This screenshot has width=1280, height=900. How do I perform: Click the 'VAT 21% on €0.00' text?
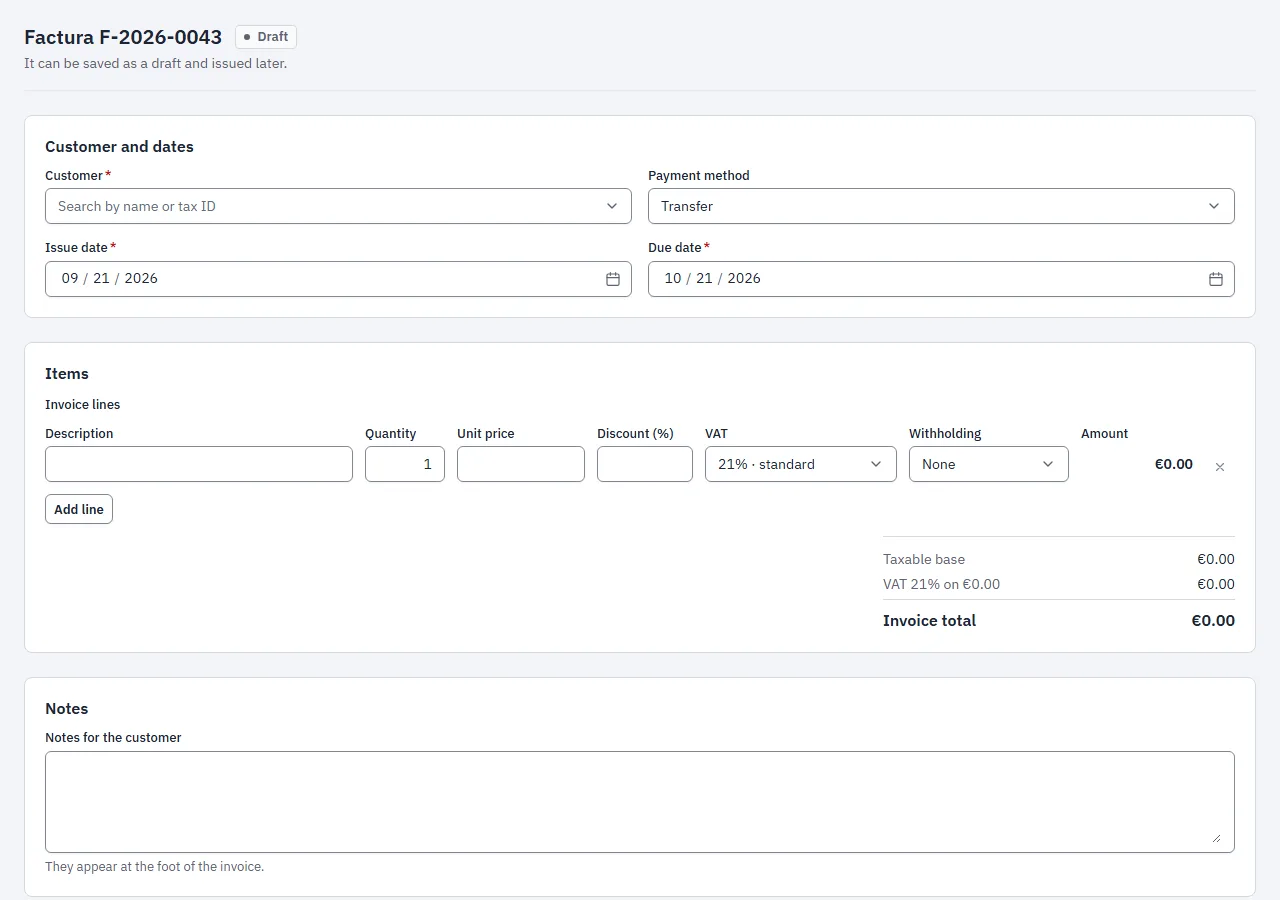[941, 585]
